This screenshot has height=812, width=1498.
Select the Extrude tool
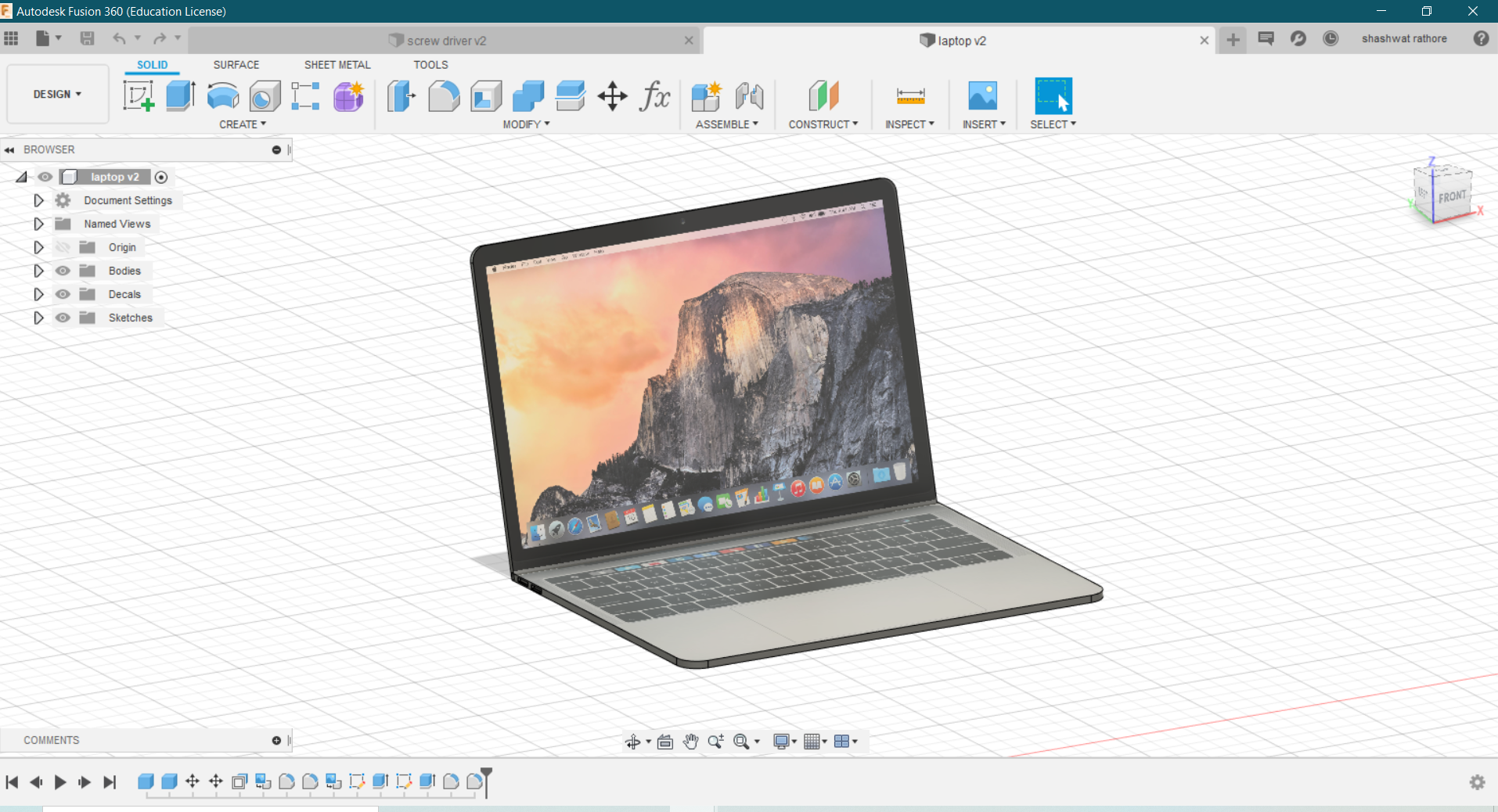click(181, 96)
